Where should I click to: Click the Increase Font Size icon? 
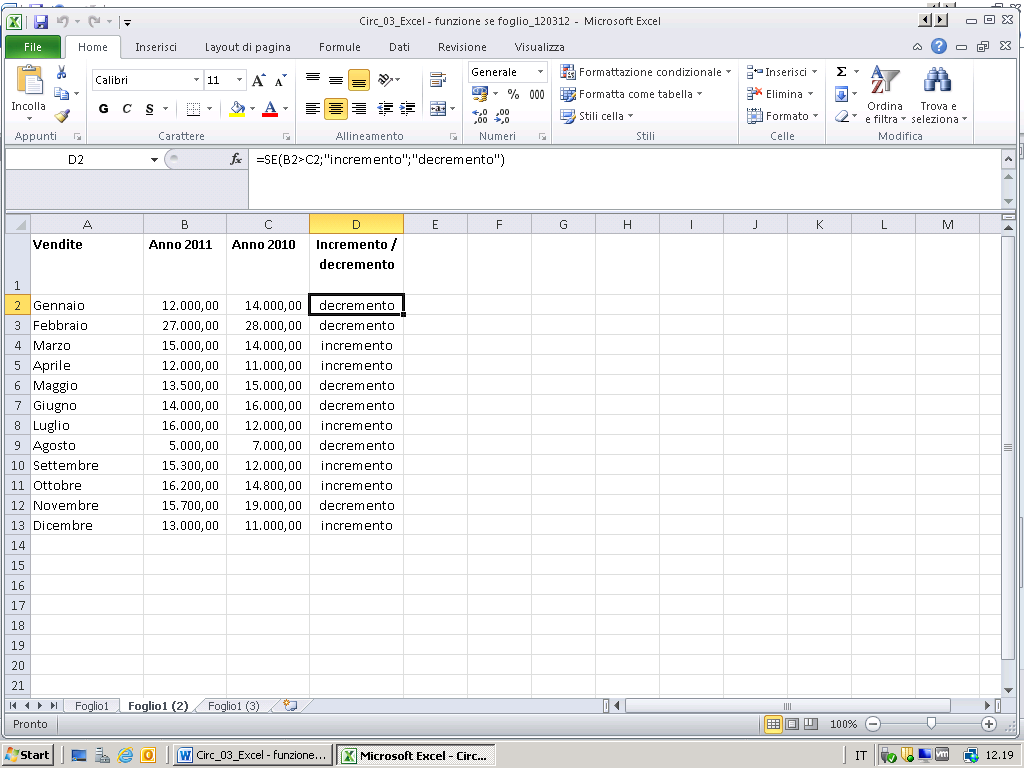(x=259, y=80)
